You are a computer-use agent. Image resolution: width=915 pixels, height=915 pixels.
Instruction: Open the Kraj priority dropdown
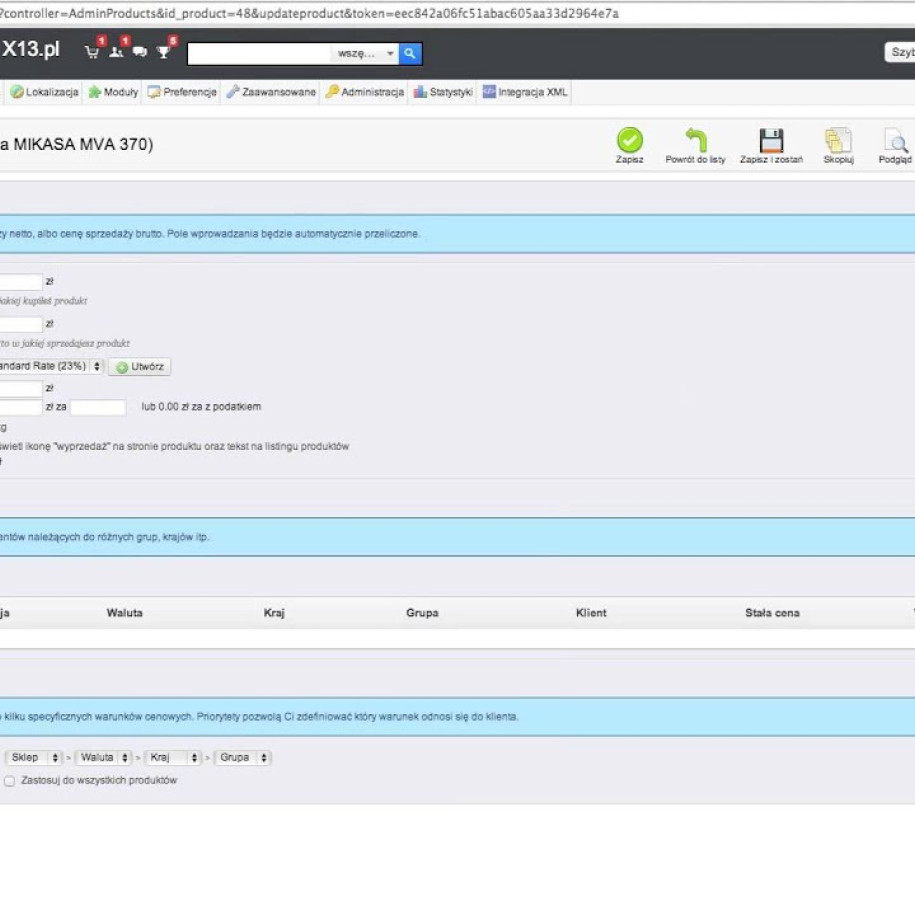pos(173,757)
